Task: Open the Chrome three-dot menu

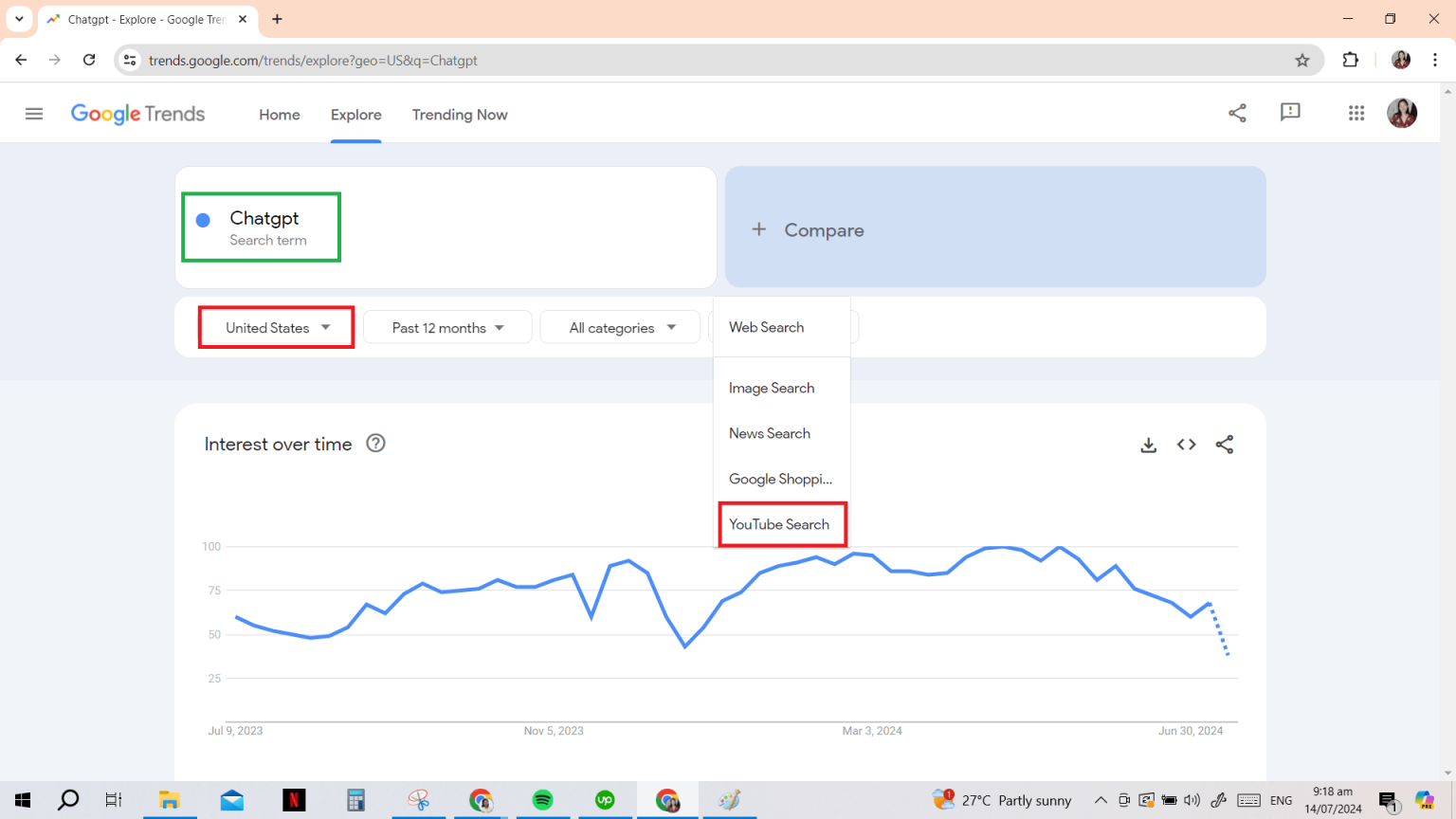Action: click(1435, 60)
